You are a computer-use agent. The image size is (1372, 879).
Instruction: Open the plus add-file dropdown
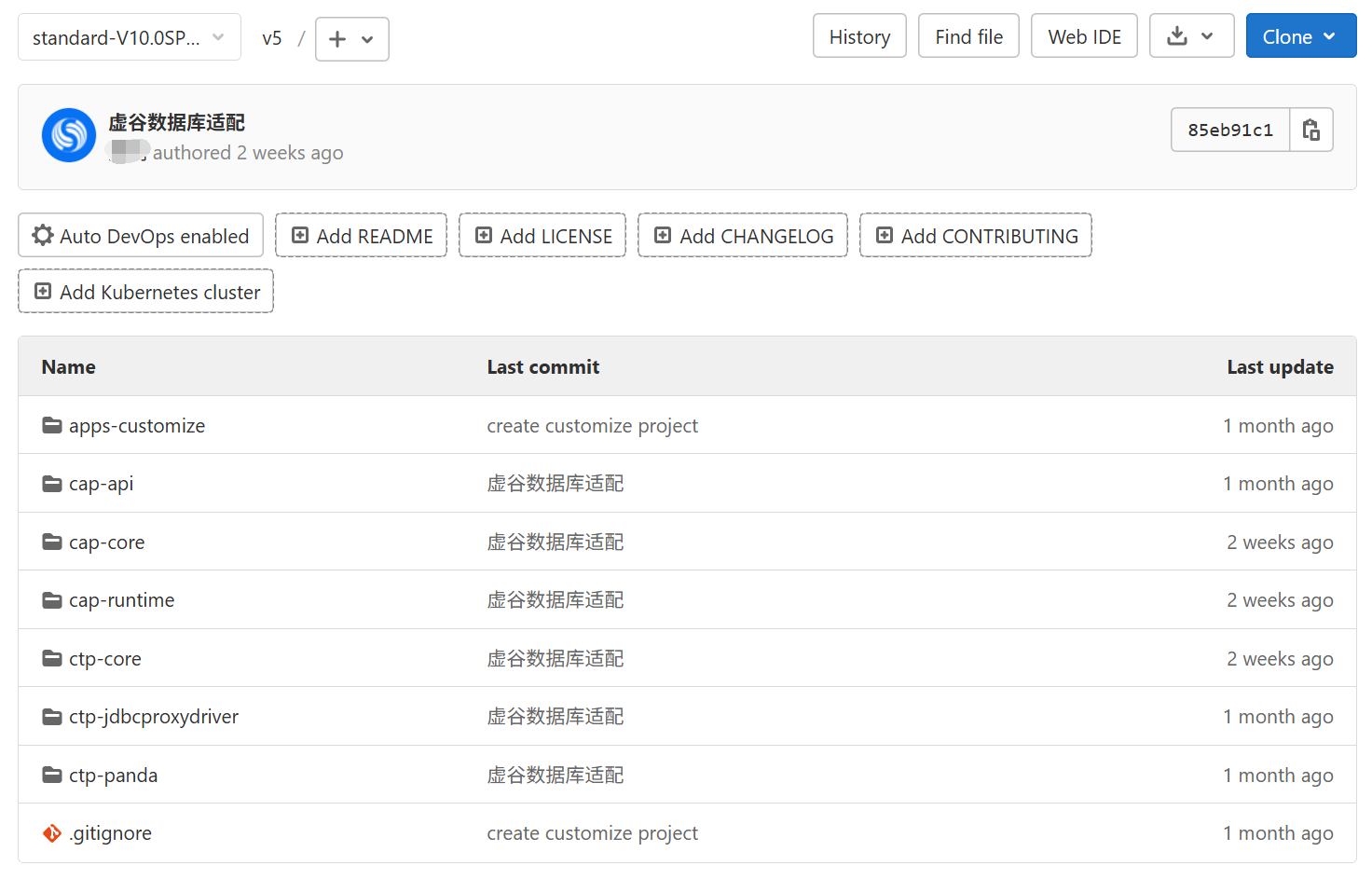351,39
